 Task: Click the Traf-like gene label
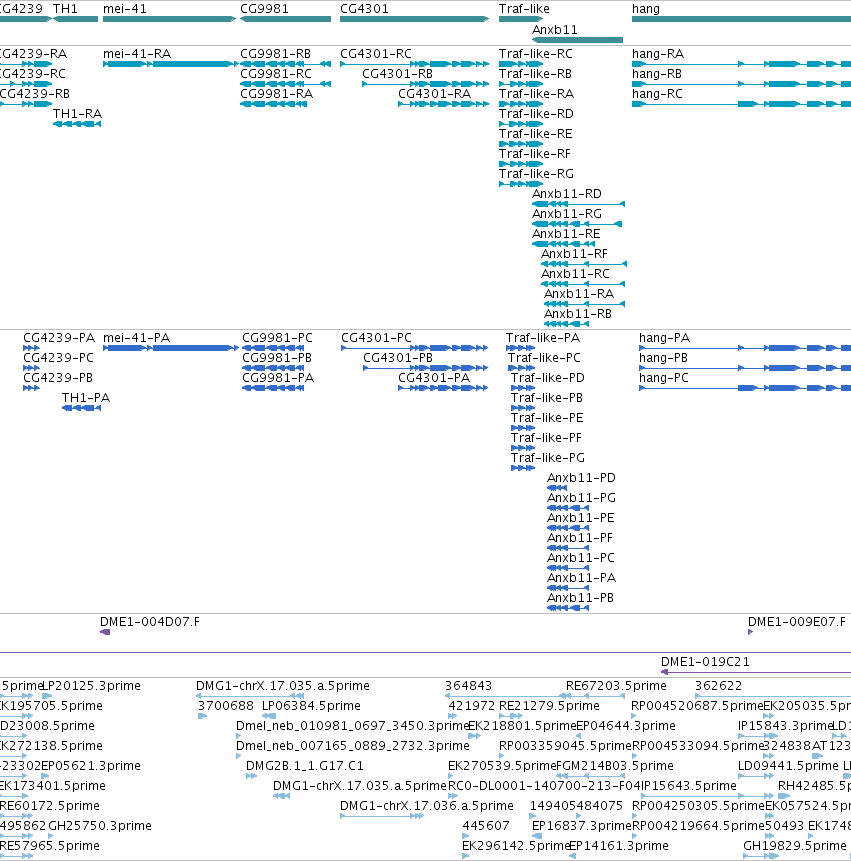pos(524,9)
